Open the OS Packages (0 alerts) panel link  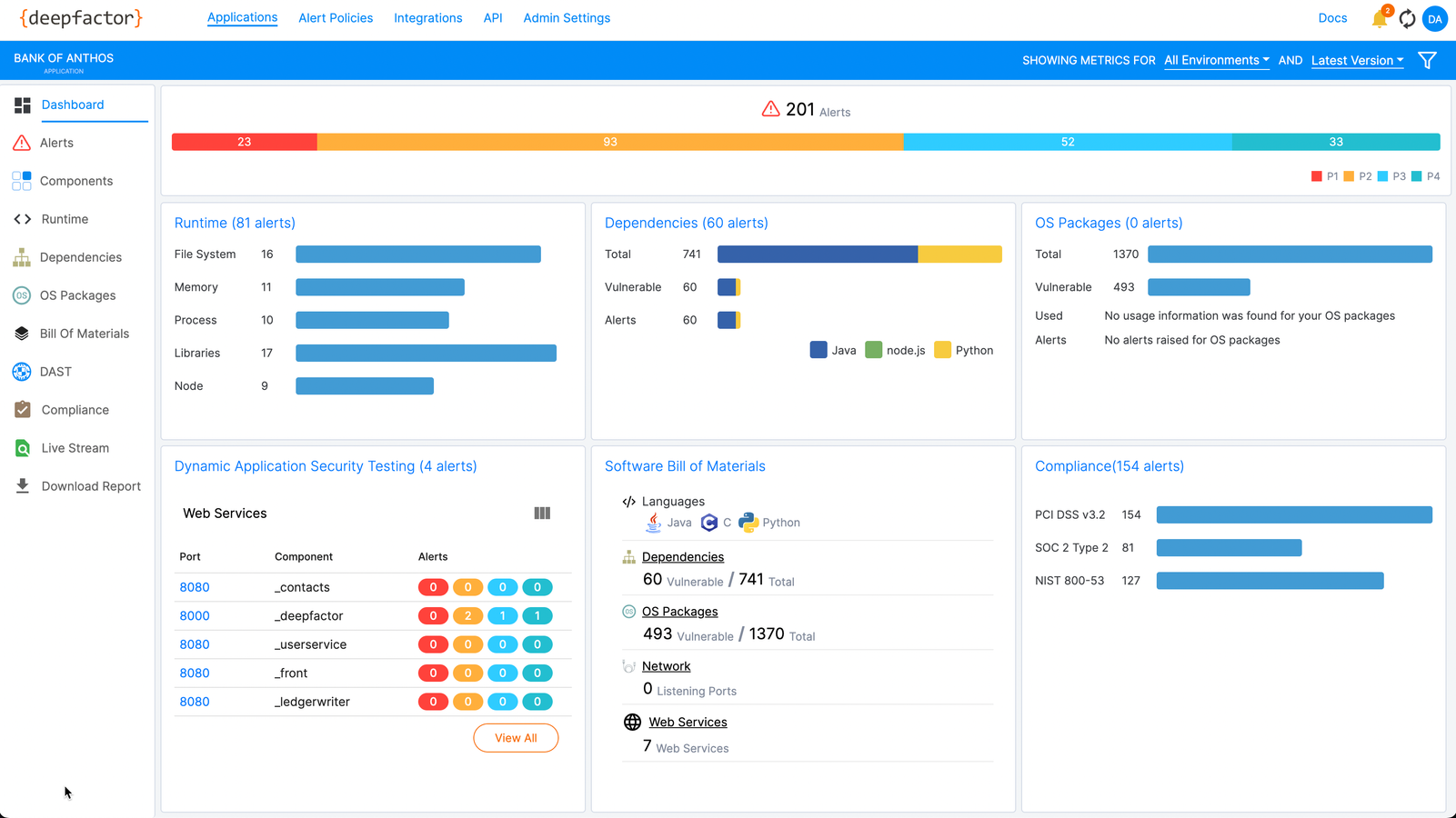coord(1109,223)
